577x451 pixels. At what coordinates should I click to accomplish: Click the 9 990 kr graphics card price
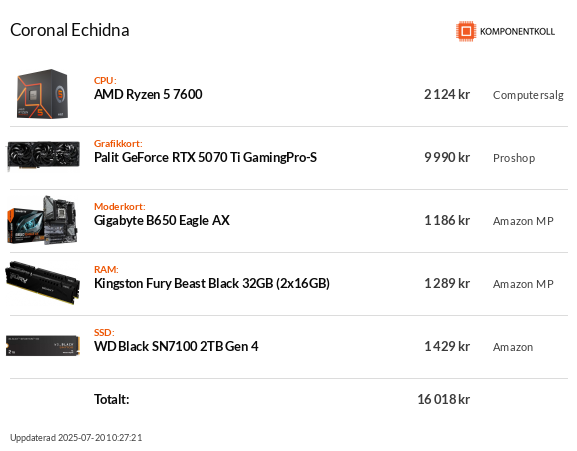click(x=447, y=157)
